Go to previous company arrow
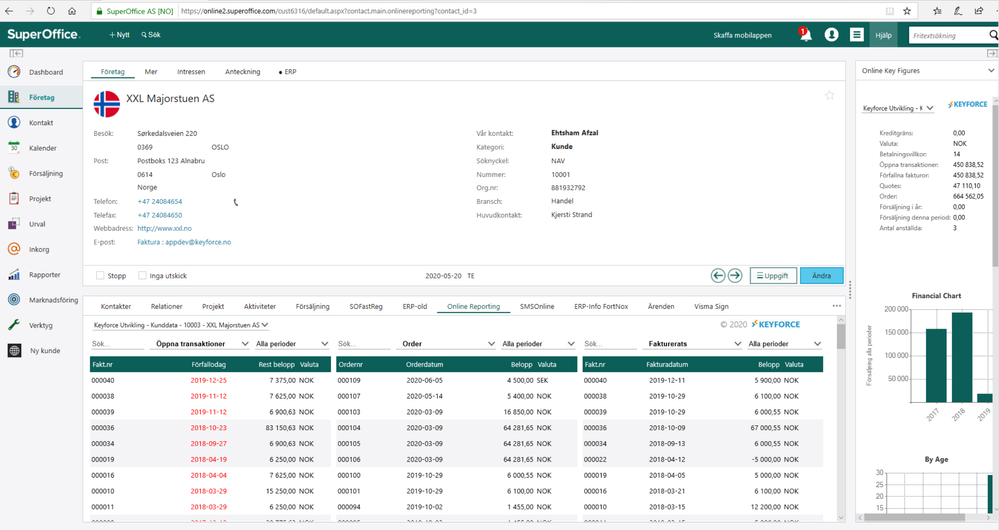999x530 pixels. pos(718,276)
